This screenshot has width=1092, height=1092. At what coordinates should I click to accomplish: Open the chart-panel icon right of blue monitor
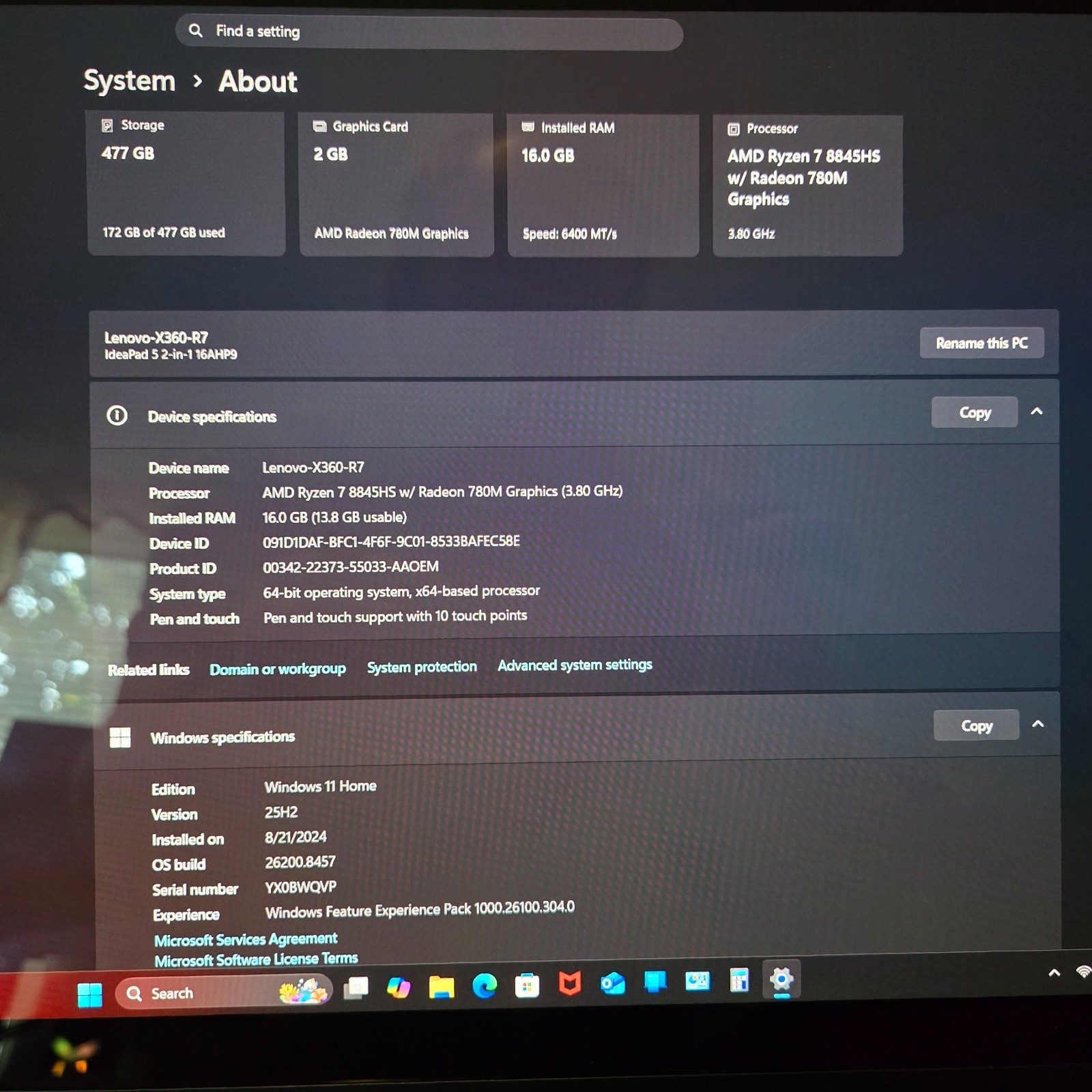(698, 981)
